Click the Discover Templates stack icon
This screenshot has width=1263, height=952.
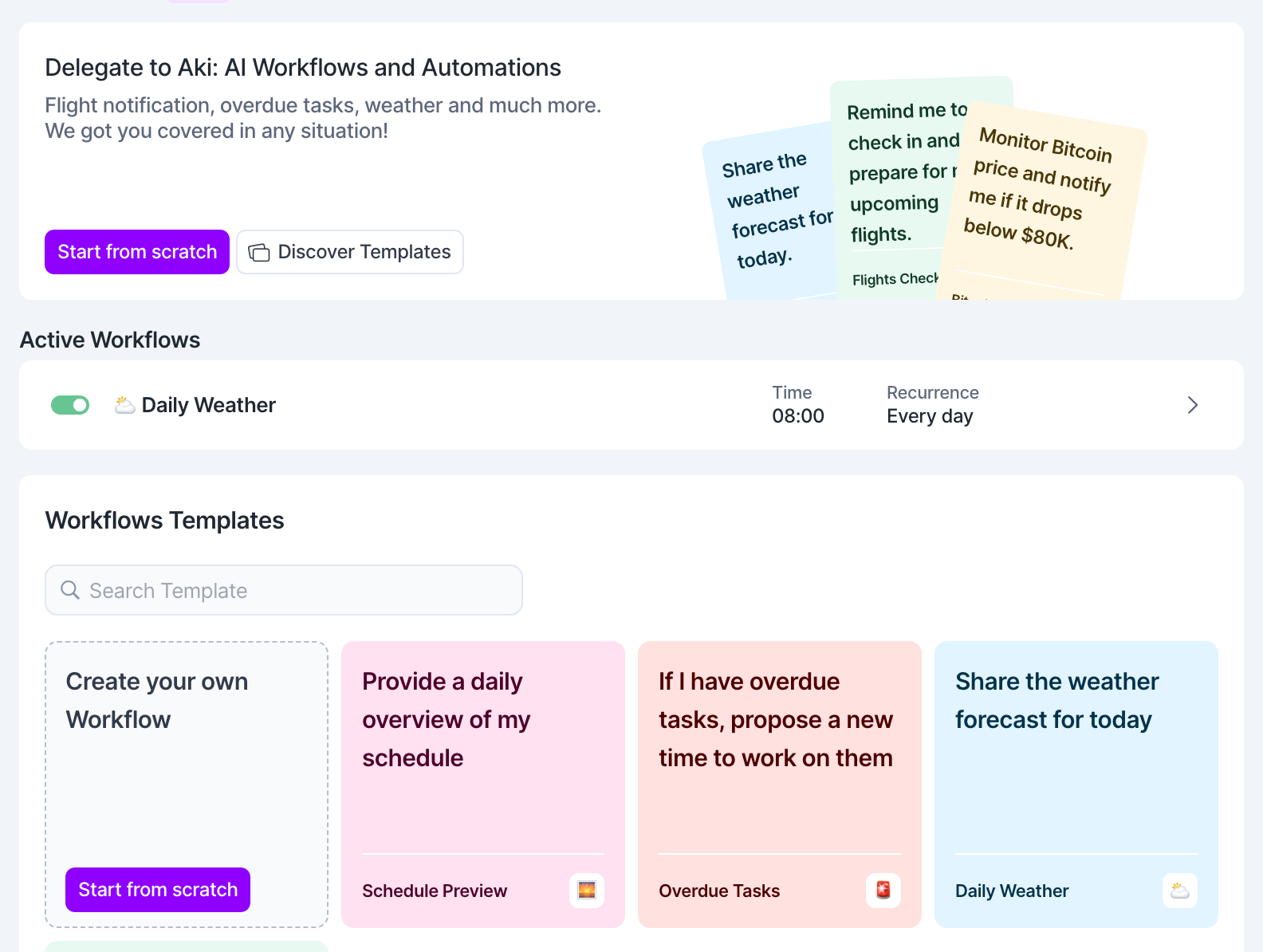259,253
